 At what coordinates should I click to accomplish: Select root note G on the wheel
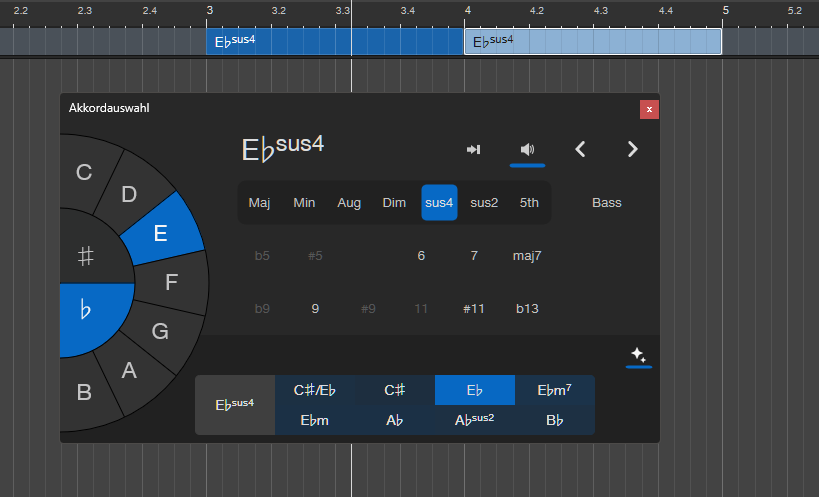[160, 332]
